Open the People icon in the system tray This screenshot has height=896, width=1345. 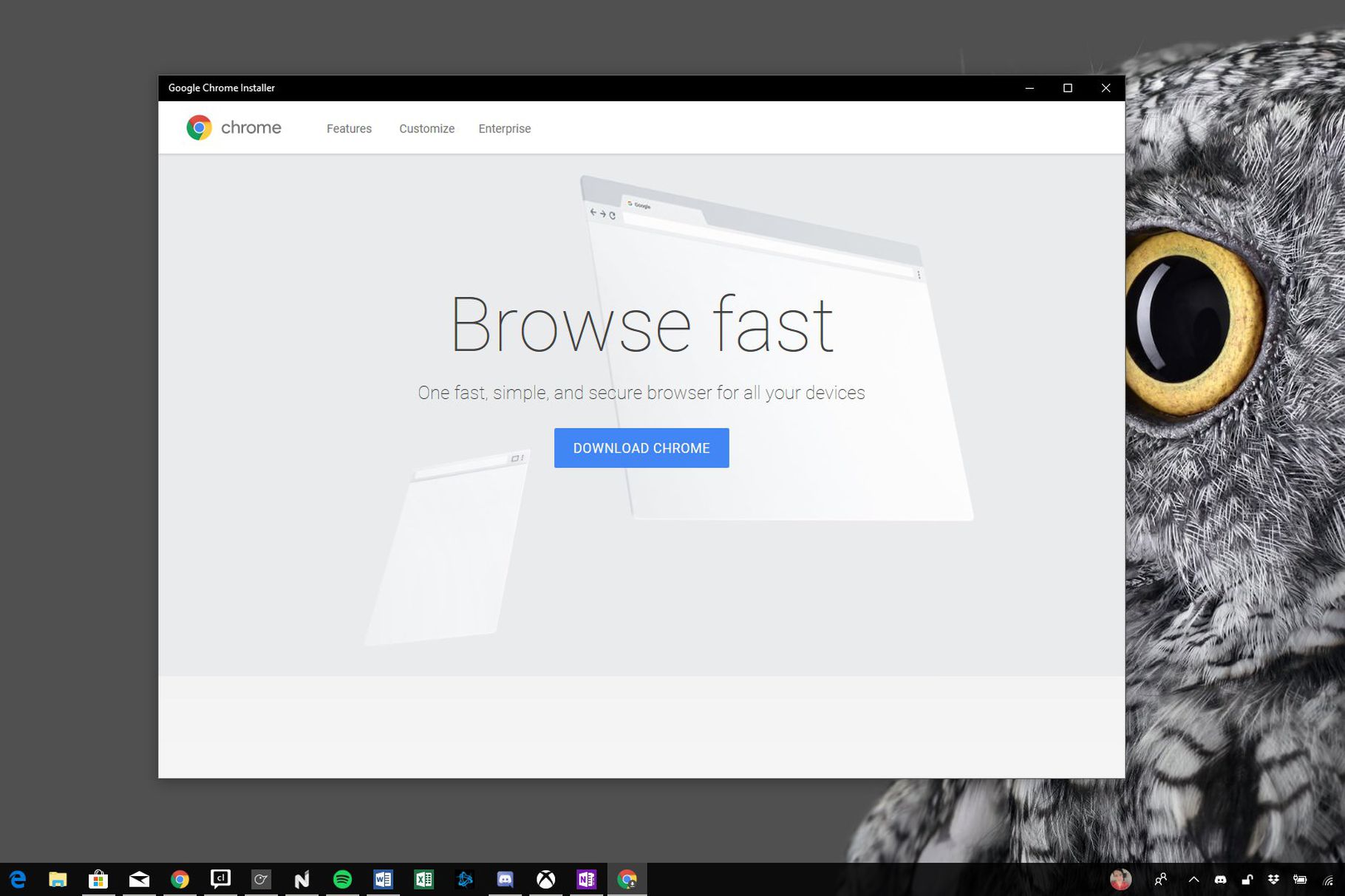(x=1161, y=879)
